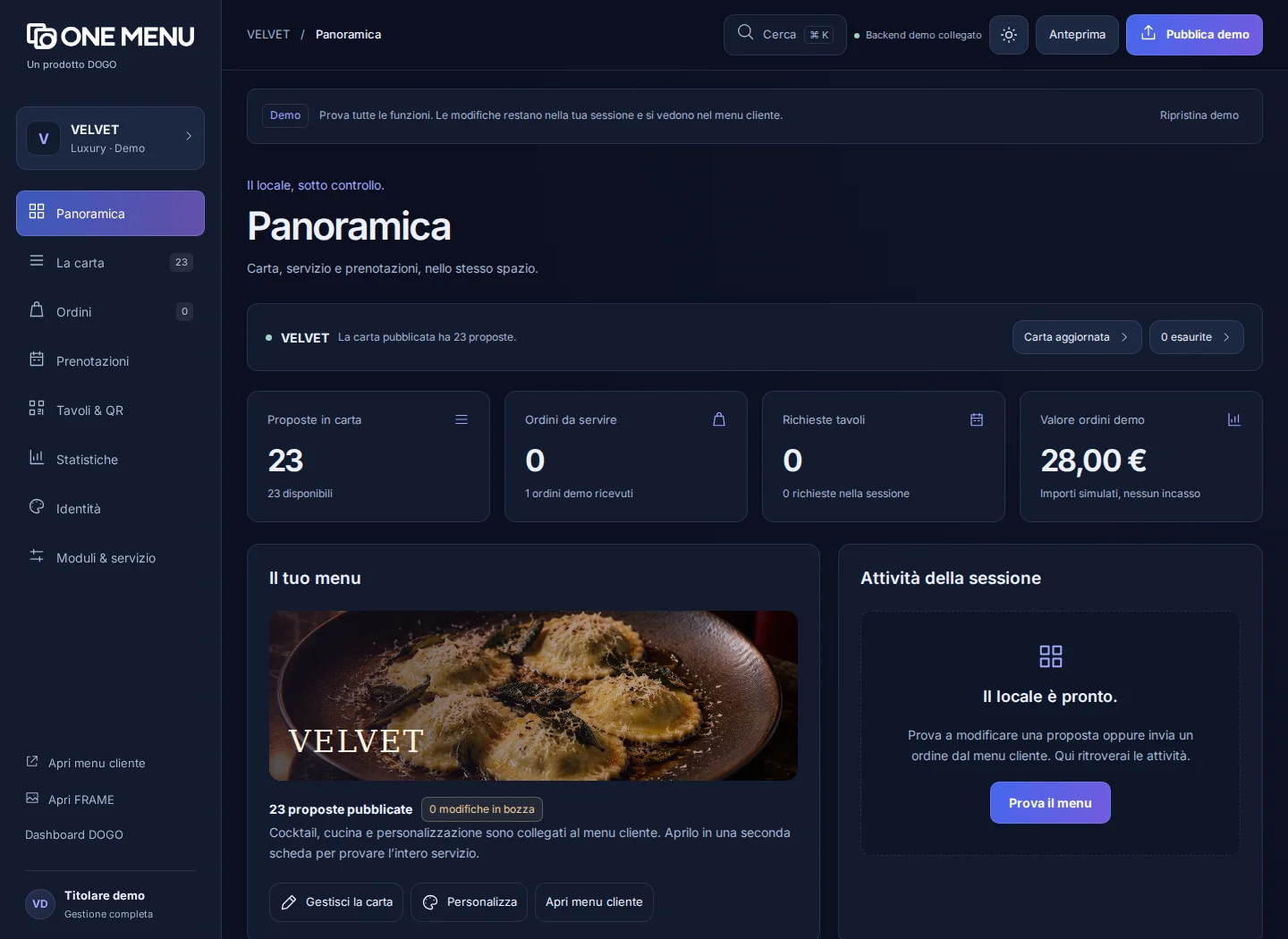Click the Statistiche chart icon
The image size is (1288, 939).
[37, 458]
